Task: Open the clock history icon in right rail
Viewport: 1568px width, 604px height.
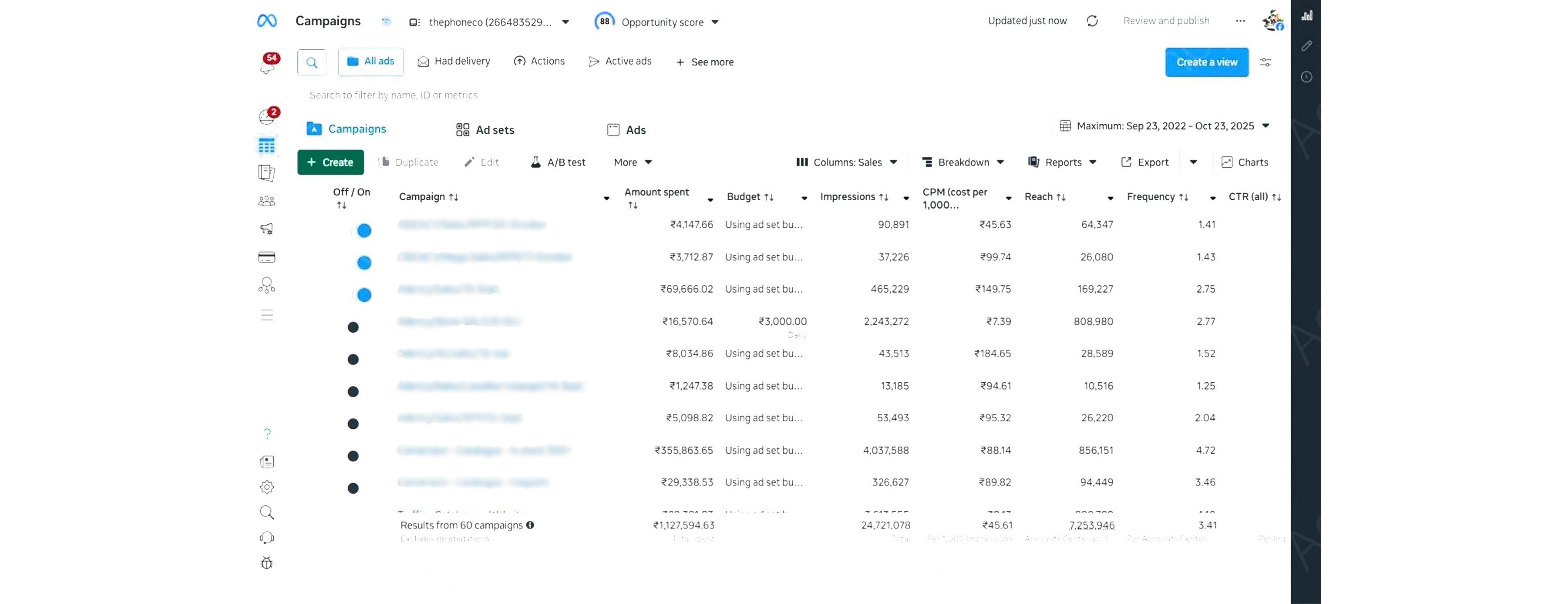Action: [x=1306, y=77]
